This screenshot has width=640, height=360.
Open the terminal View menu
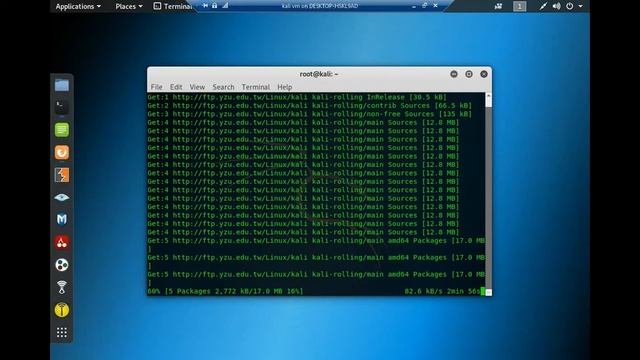197,87
